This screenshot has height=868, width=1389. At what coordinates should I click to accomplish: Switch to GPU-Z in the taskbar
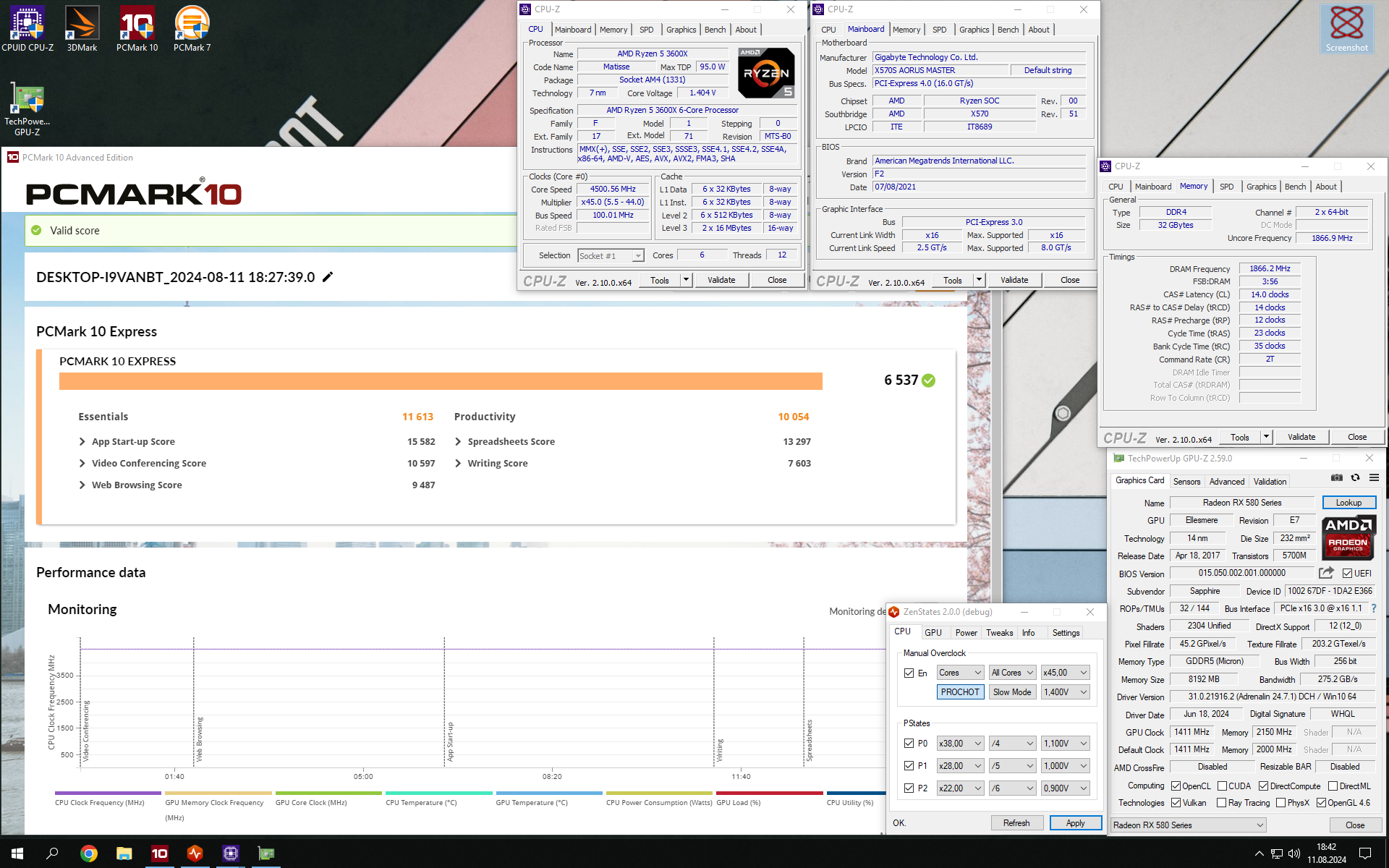tap(266, 854)
